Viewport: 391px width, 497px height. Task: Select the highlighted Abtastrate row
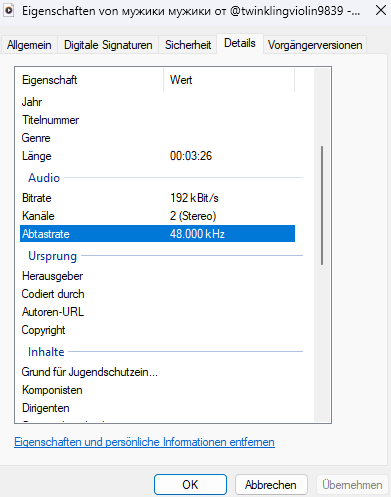click(x=157, y=234)
